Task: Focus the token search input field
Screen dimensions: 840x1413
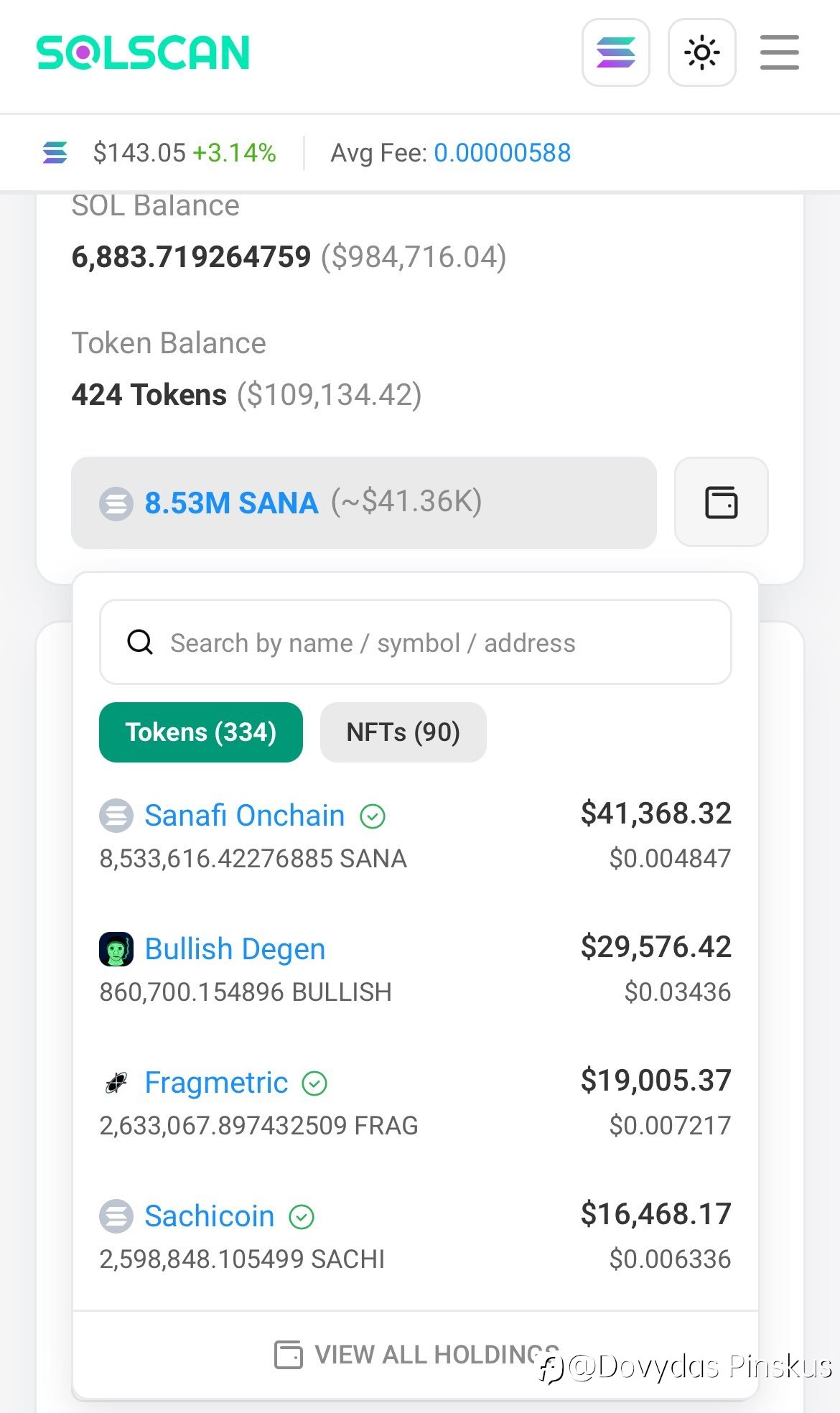Action: 431,643
